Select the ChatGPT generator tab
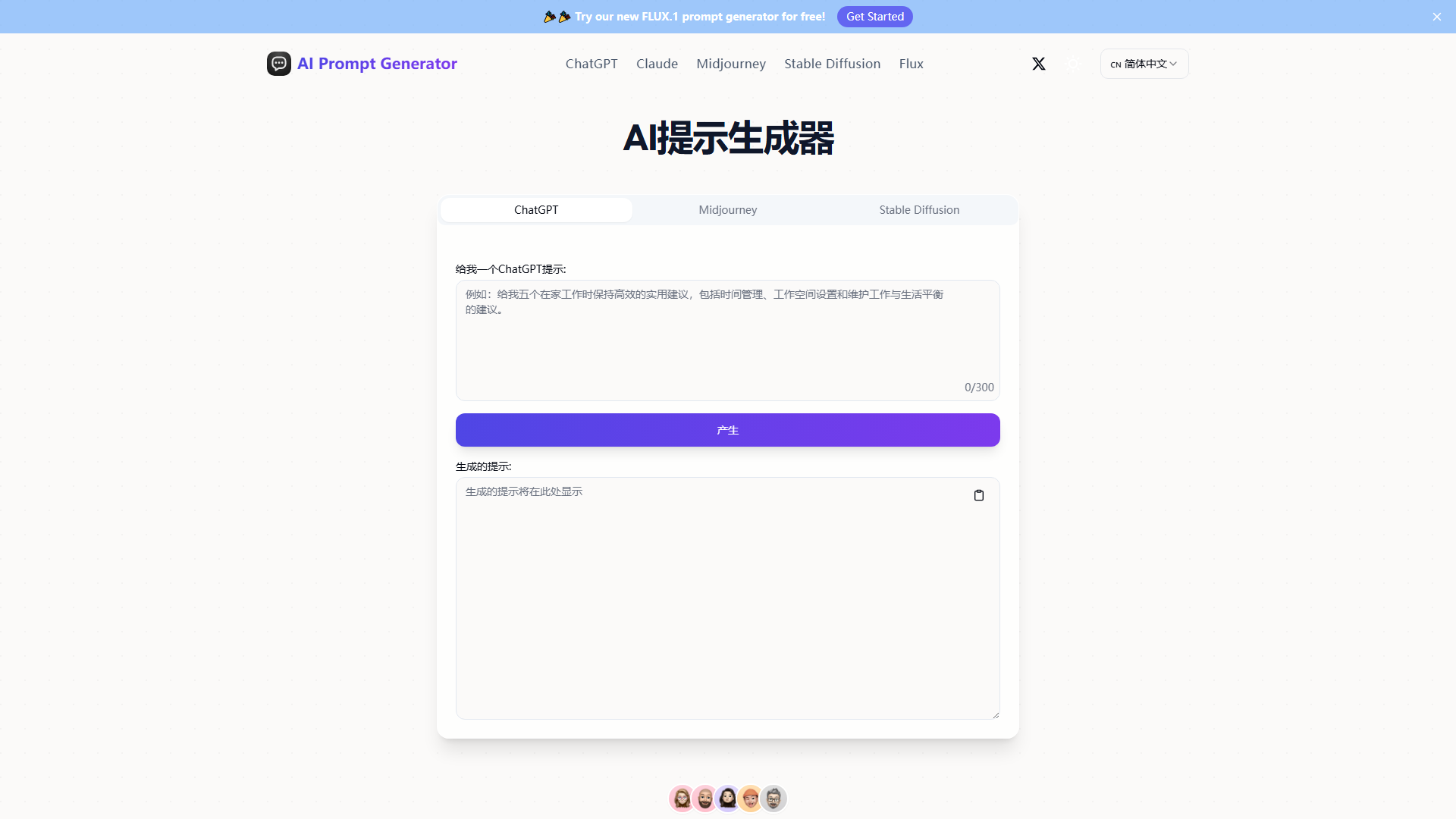 [536, 210]
